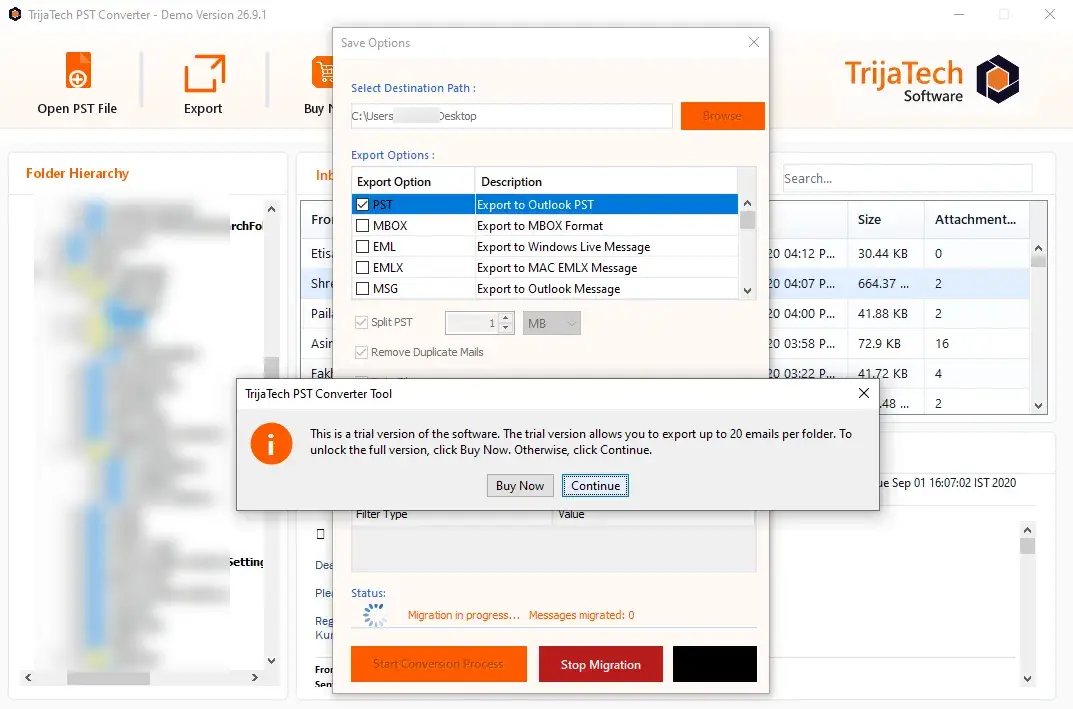Viewport: 1073px width, 709px height.
Task: Toggle Remove Duplicate Mails checkbox
Action: tap(361, 352)
